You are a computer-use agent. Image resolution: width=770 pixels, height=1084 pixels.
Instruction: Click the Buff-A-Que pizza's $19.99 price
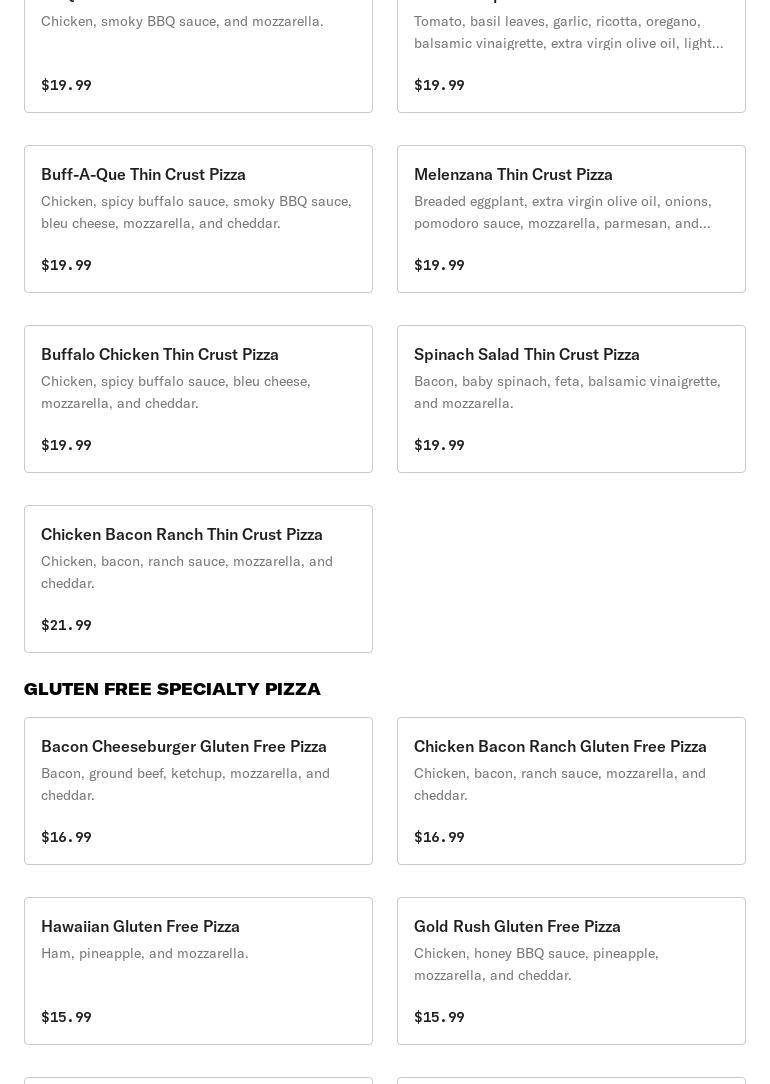coord(66,265)
